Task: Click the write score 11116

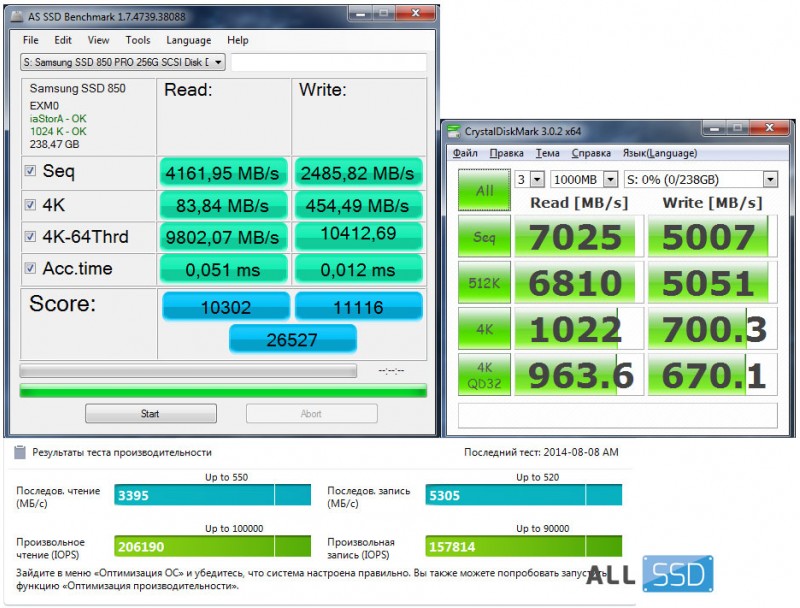Action: tap(359, 307)
